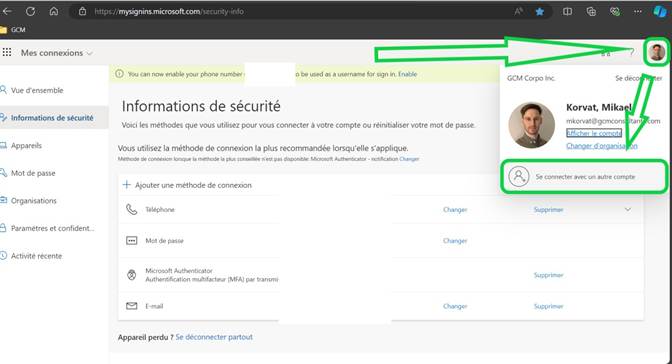Reload the page with refresh icon
Viewport: 672px width, 364px height.
click(30, 11)
